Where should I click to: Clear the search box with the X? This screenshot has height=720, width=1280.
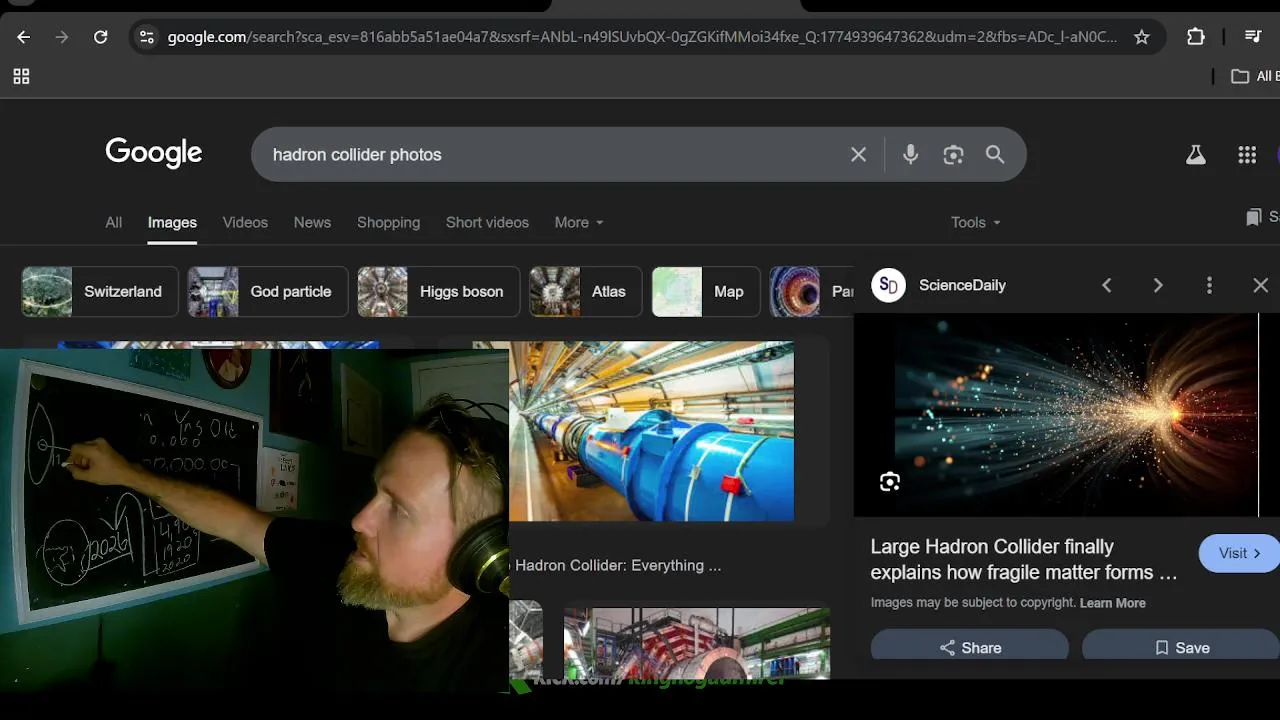(858, 154)
